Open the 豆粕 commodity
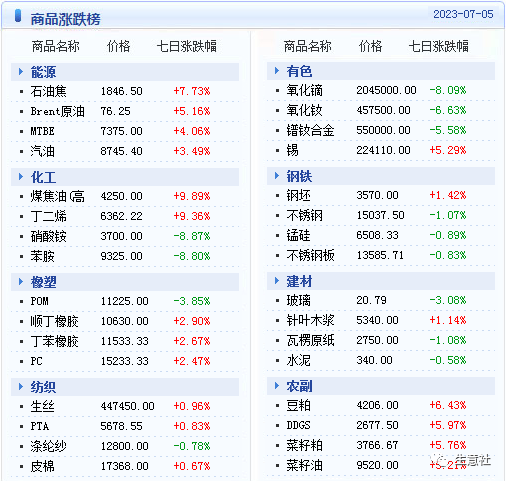 pos(298,405)
